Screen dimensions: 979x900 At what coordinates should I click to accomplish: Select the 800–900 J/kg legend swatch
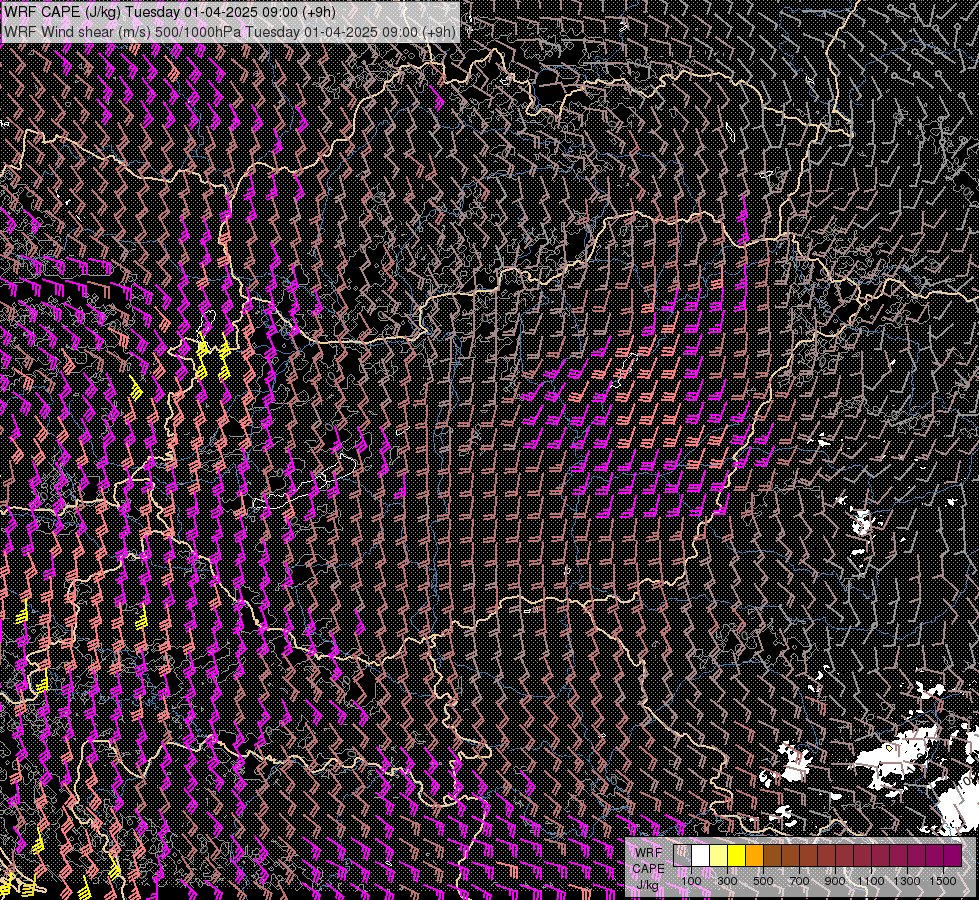(827, 856)
